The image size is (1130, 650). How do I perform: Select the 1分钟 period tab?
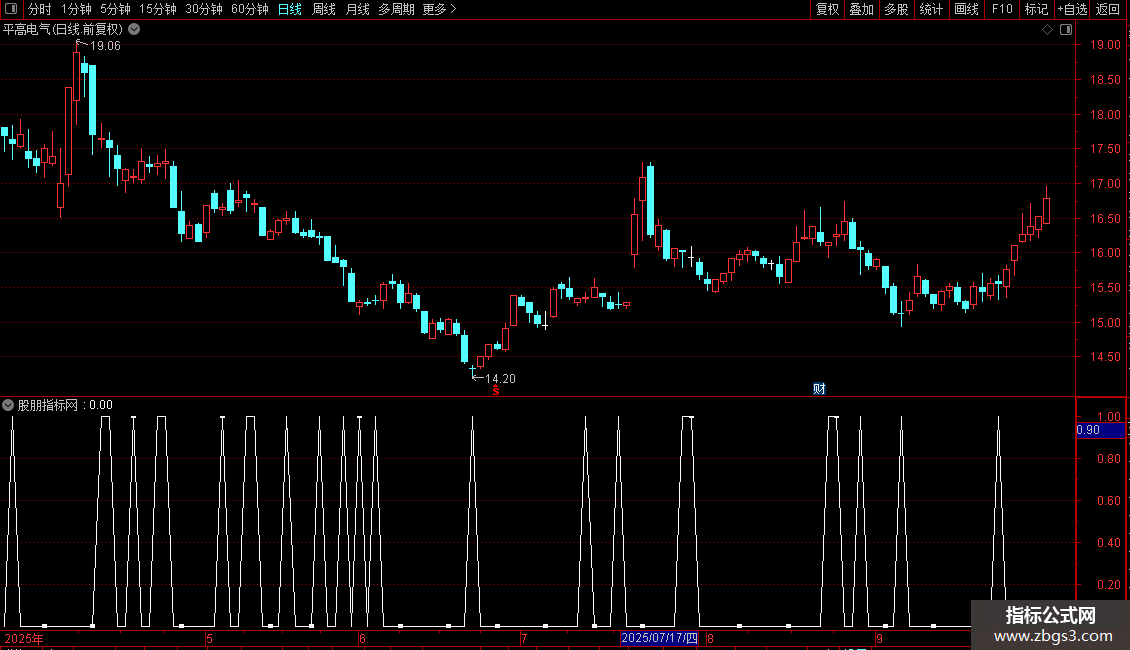(76, 9)
